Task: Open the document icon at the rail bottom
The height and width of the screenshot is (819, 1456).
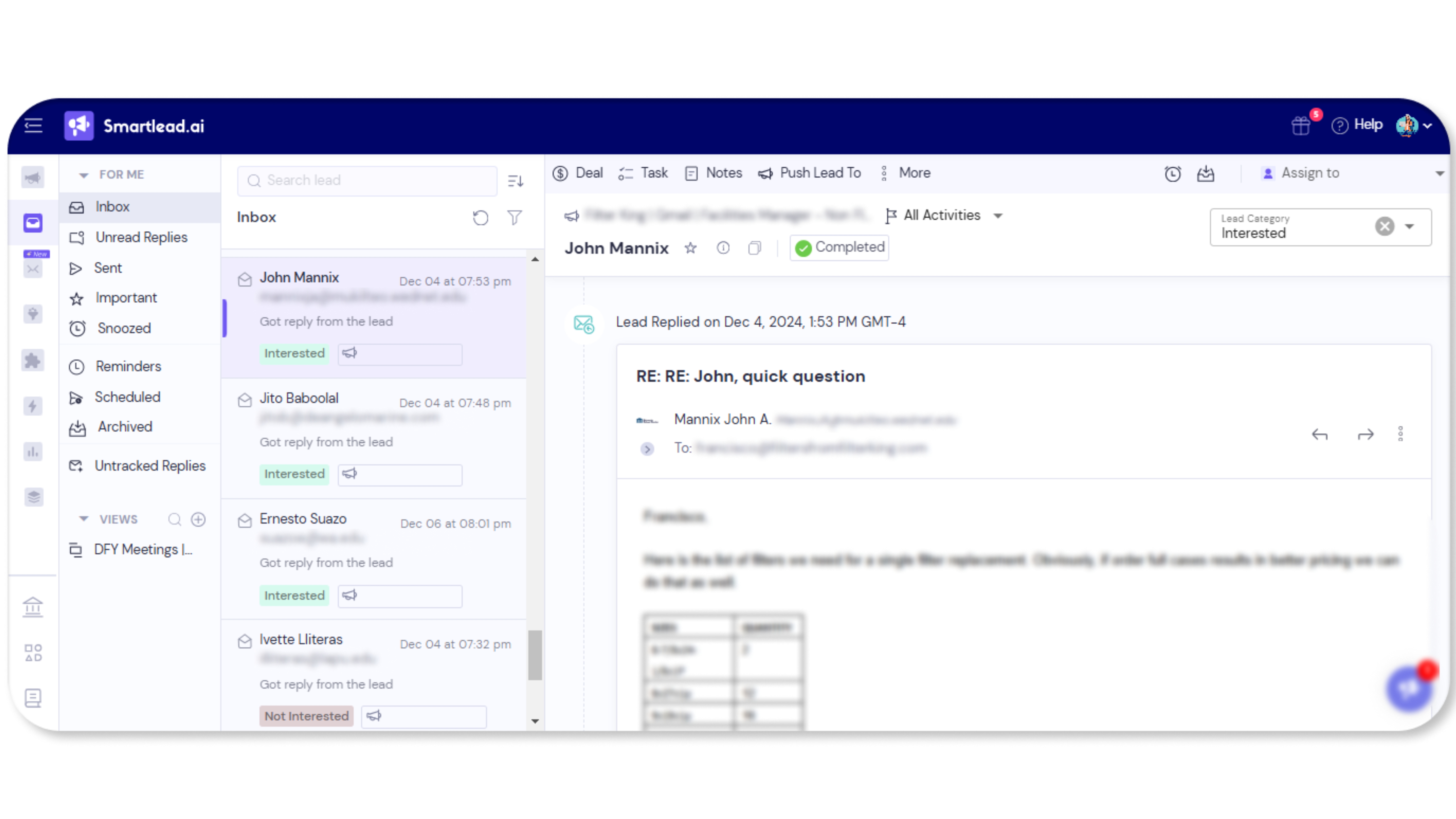Action: point(33,698)
